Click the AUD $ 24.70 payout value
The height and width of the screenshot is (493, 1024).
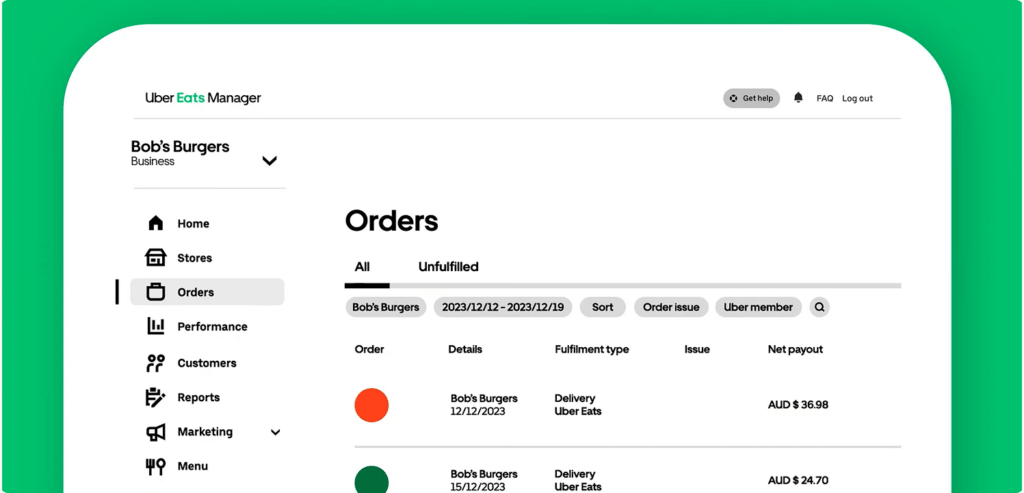[x=798, y=481]
